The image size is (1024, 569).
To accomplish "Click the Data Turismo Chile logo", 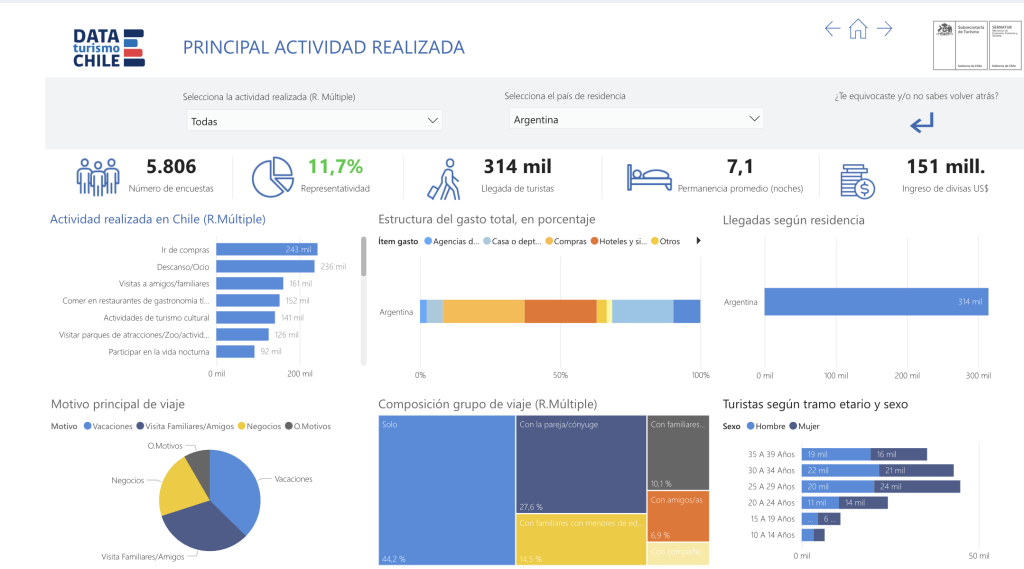I will click(108, 47).
